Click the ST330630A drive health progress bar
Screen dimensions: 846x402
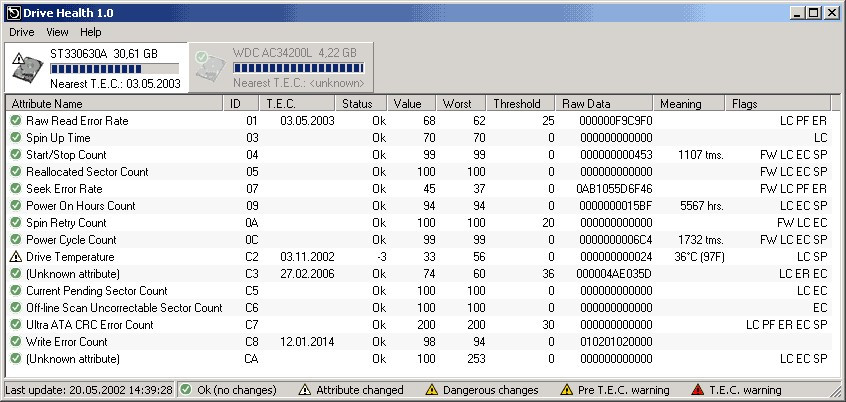(x=114, y=69)
